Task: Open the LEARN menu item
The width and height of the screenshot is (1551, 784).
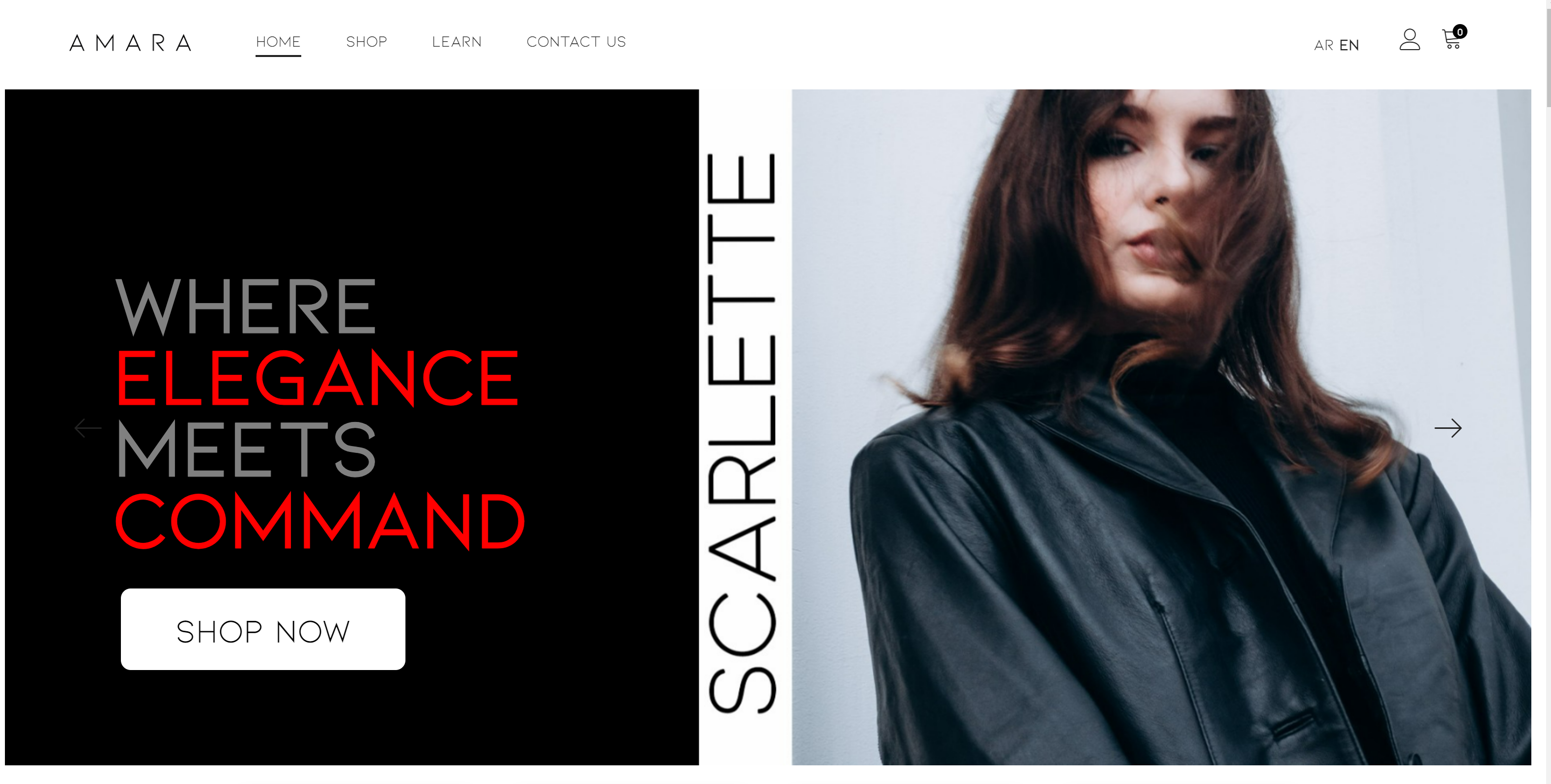Action: (457, 42)
